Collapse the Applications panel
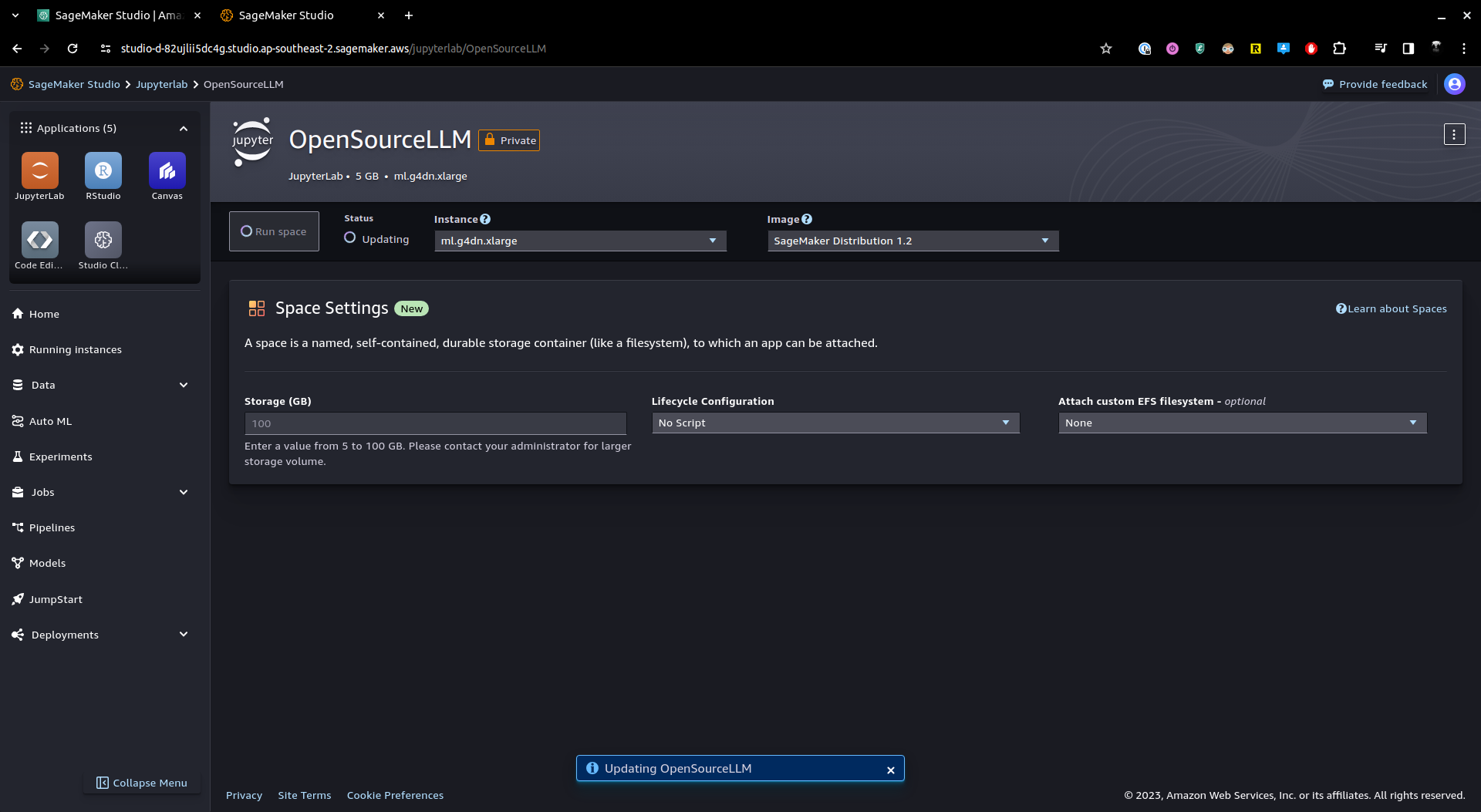This screenshot has height=812, width=1481. 184,129
